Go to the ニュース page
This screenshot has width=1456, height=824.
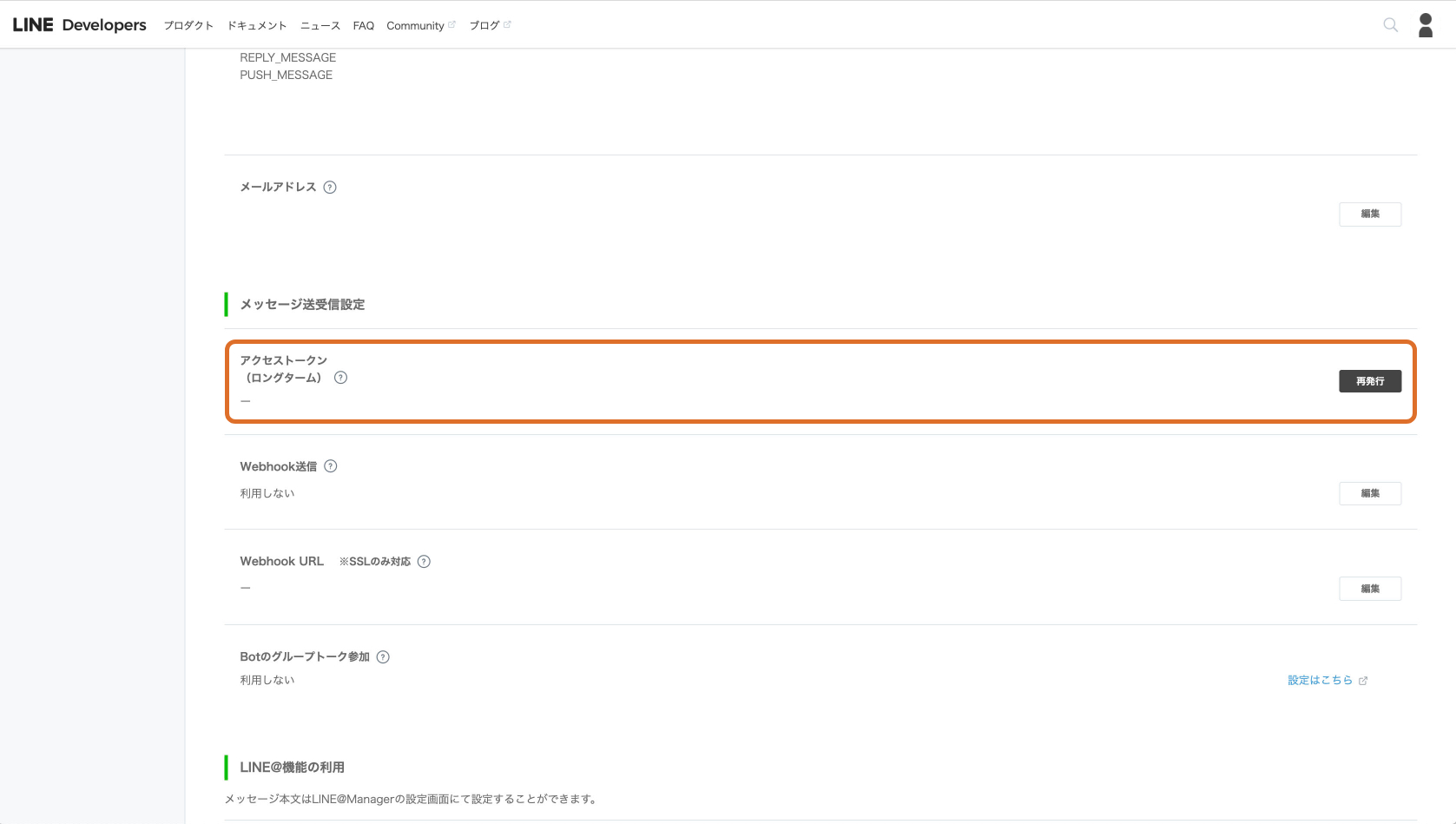(320, 26)
